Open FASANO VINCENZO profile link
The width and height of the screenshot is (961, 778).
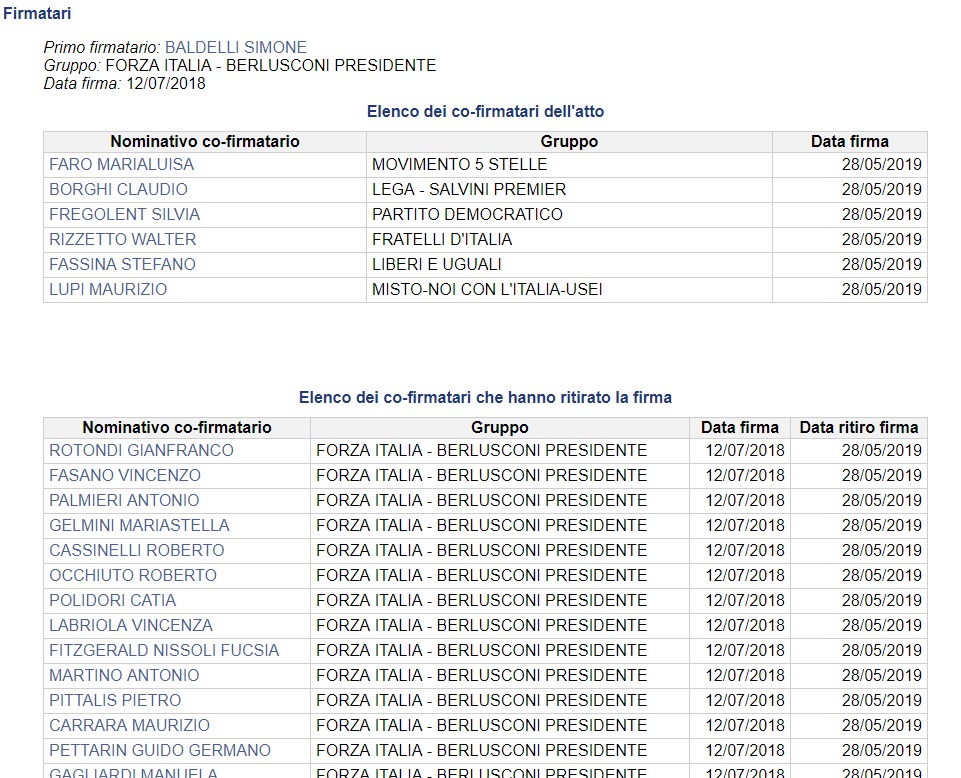[x=125, y=475]
